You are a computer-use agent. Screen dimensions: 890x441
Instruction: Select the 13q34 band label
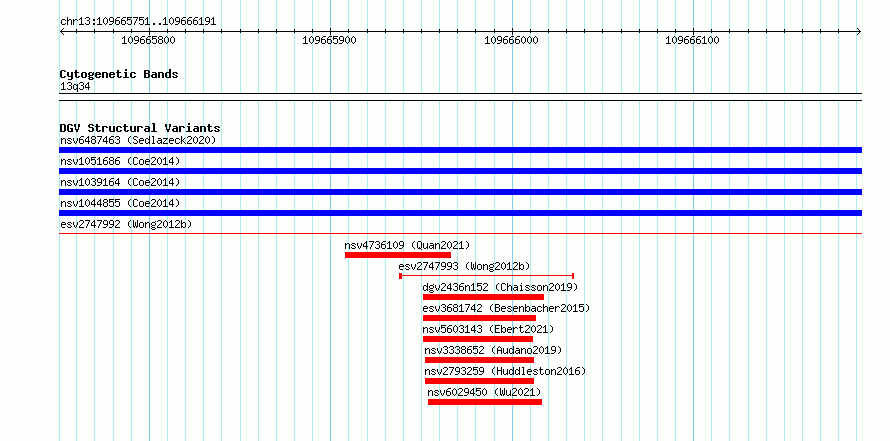(75, 87)
